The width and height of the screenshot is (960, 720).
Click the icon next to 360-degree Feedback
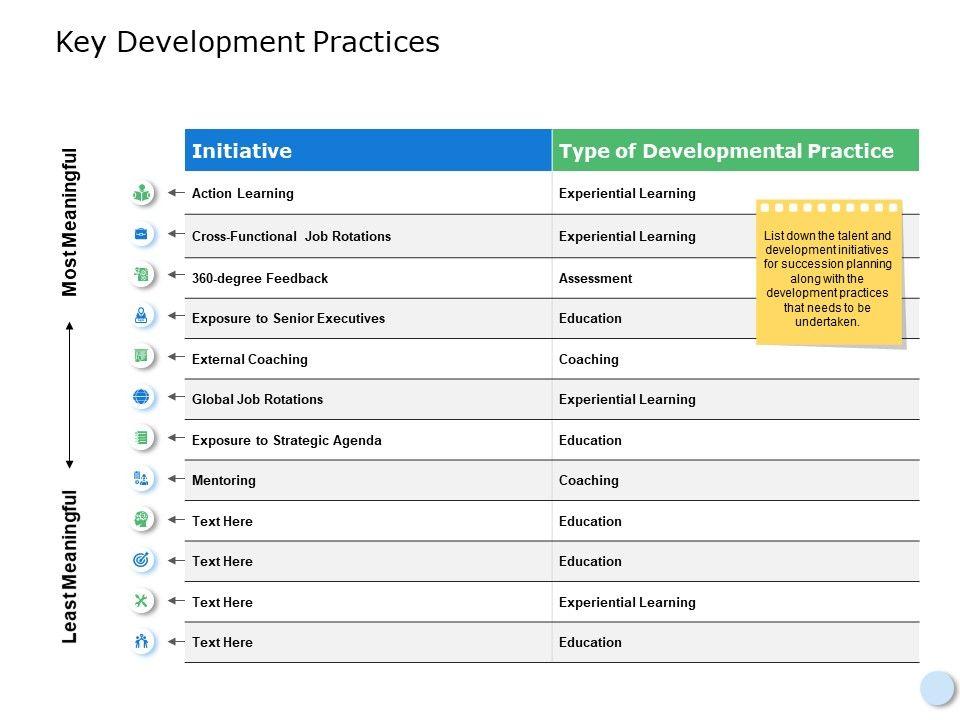point(142,275)
